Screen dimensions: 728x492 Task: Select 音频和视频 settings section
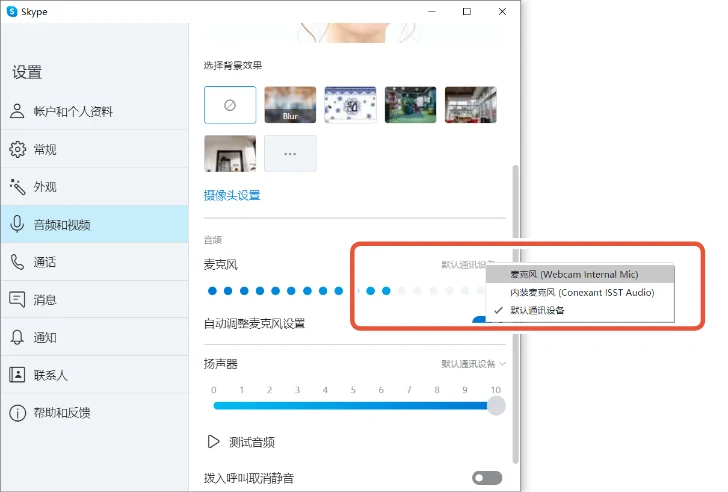tap(95, 225)
